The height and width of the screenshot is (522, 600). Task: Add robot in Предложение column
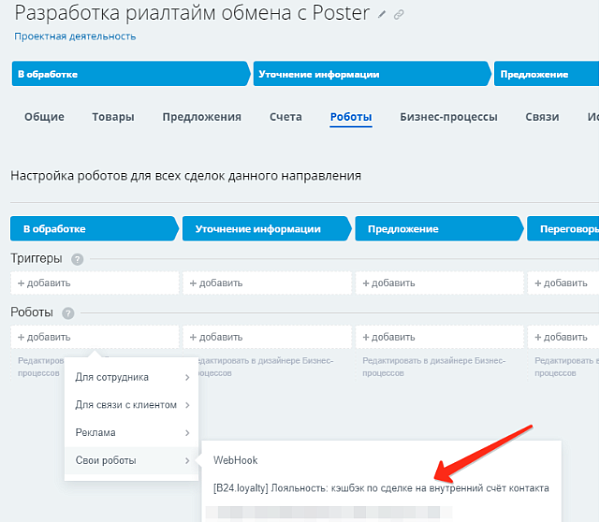(x=439, y=337)
